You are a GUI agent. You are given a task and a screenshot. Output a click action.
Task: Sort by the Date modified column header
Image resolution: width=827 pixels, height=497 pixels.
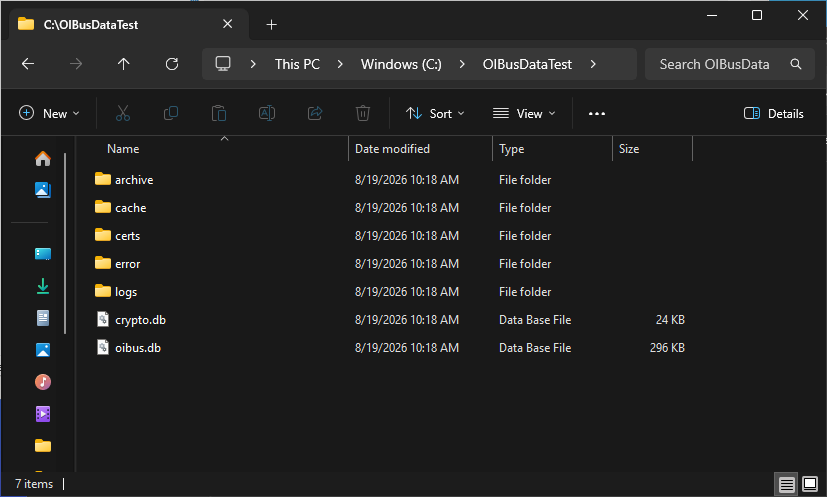click(x=392, y=149)
